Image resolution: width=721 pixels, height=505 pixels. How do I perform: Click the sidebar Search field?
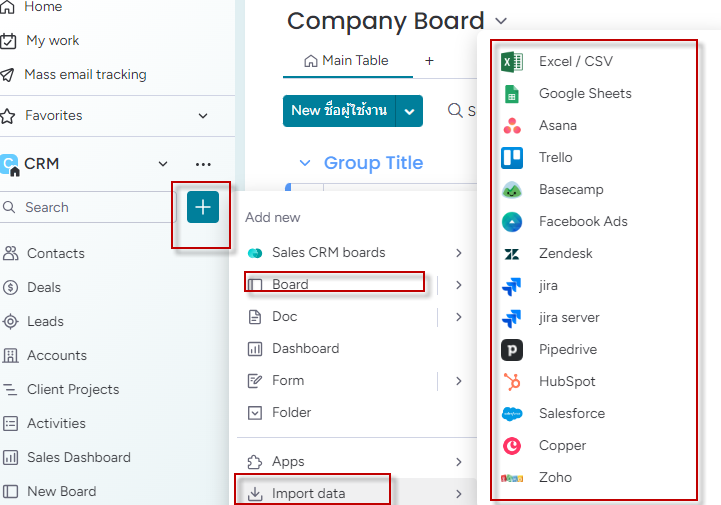click(x=87, y=207)
